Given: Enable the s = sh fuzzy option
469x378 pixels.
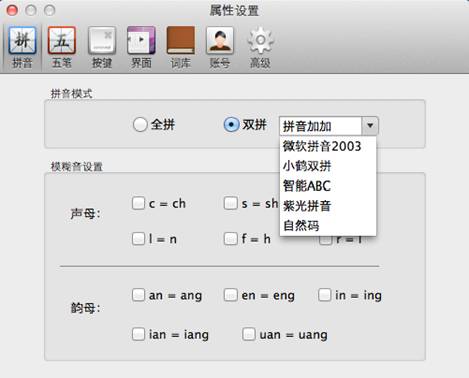Looking at the screenshot, I should (x=230, y=203).
